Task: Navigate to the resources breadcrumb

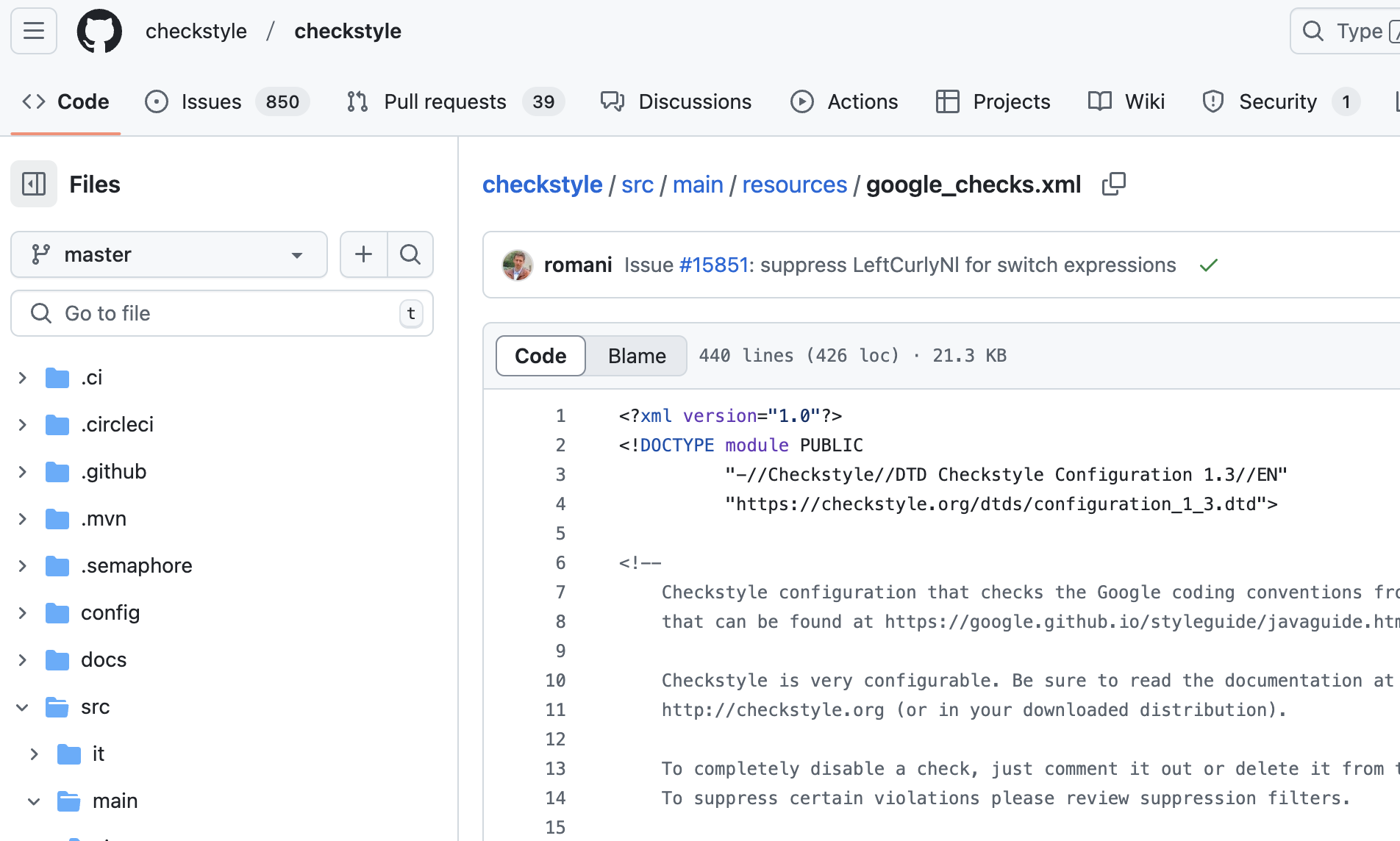Action: (x=794, y=184)
